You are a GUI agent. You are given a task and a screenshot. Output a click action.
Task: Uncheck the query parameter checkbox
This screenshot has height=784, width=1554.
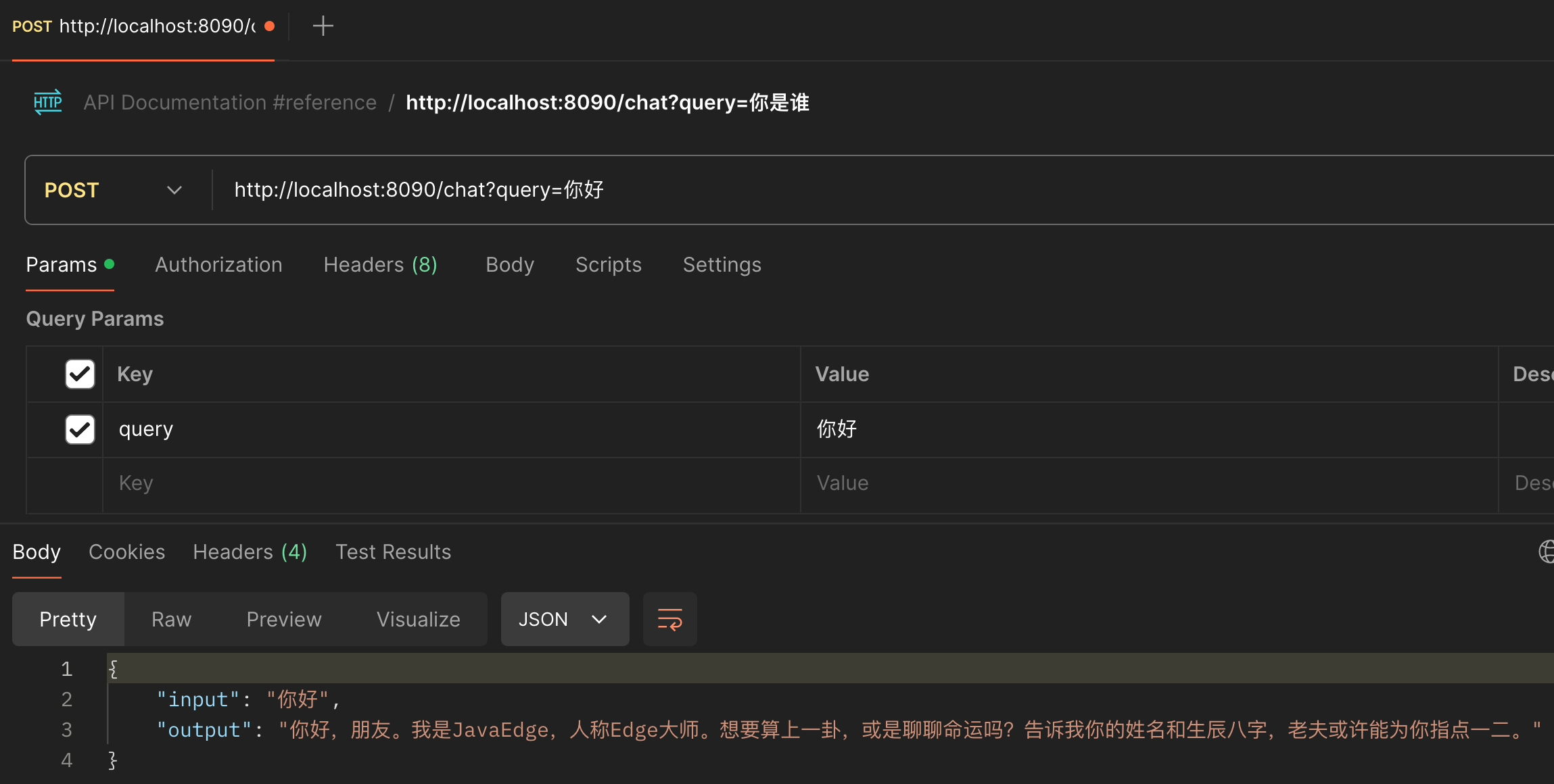[80, 429]
